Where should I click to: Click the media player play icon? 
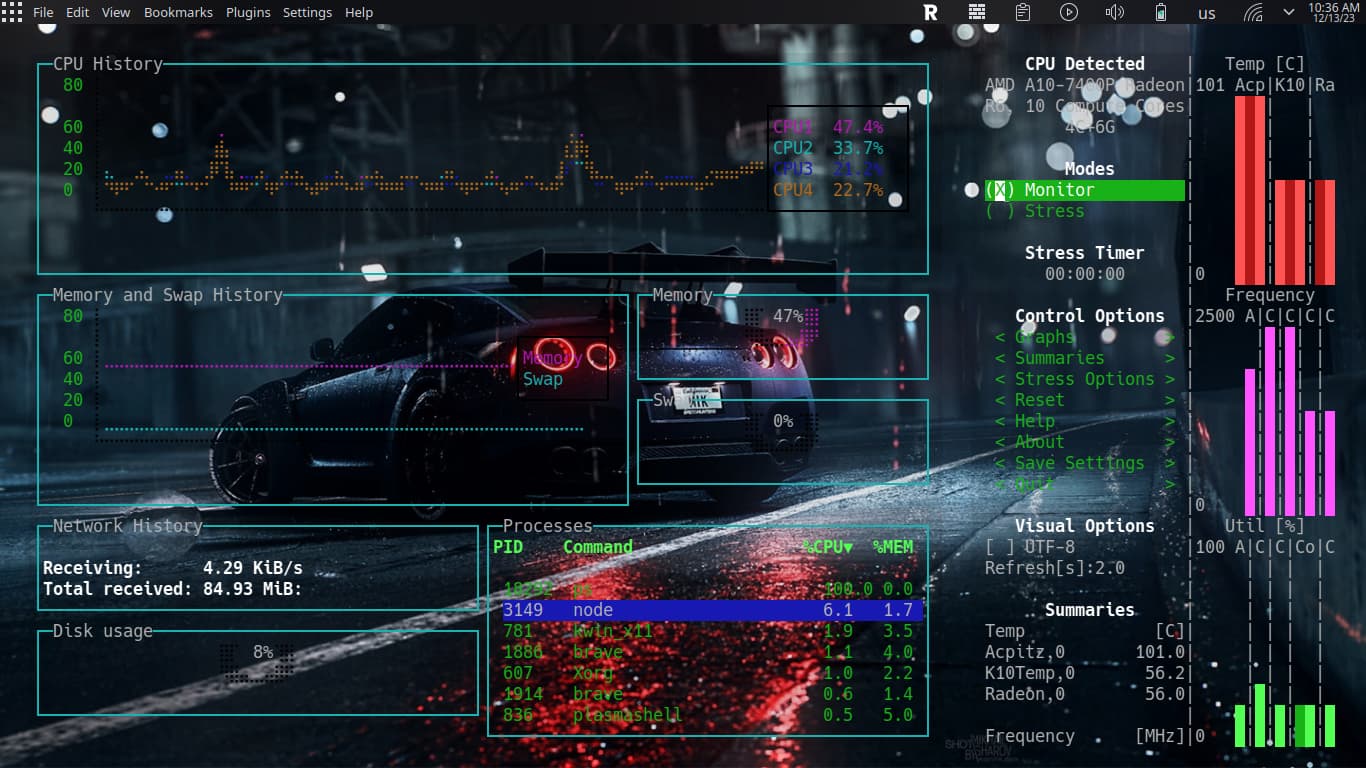pos(1069,12)
